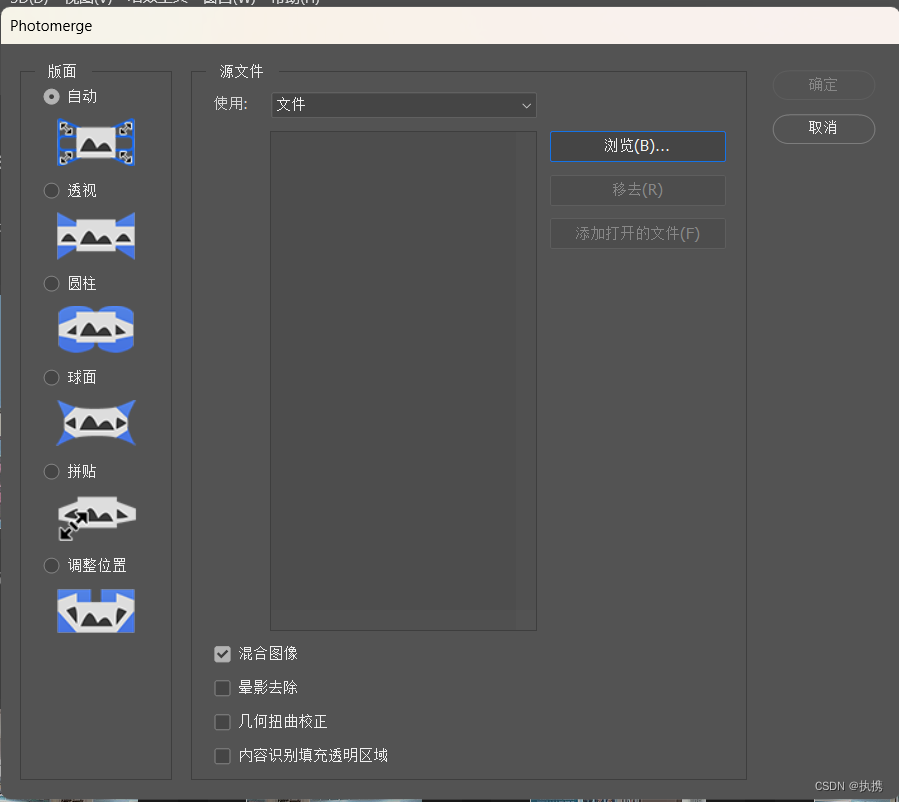Click the Cylindrical (圆柱) layout icon
This screenshot has width=899, height=802.
click(96, 329)
